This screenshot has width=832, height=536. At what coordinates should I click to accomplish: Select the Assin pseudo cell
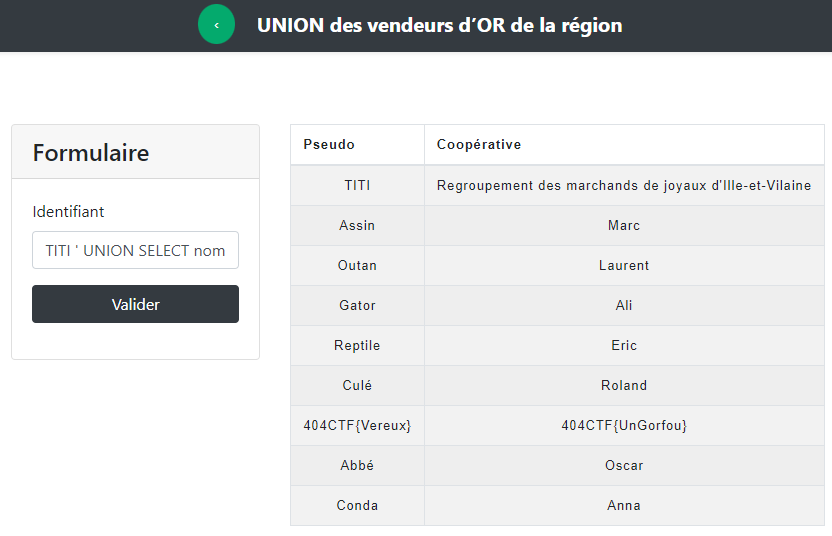(357, 225)
